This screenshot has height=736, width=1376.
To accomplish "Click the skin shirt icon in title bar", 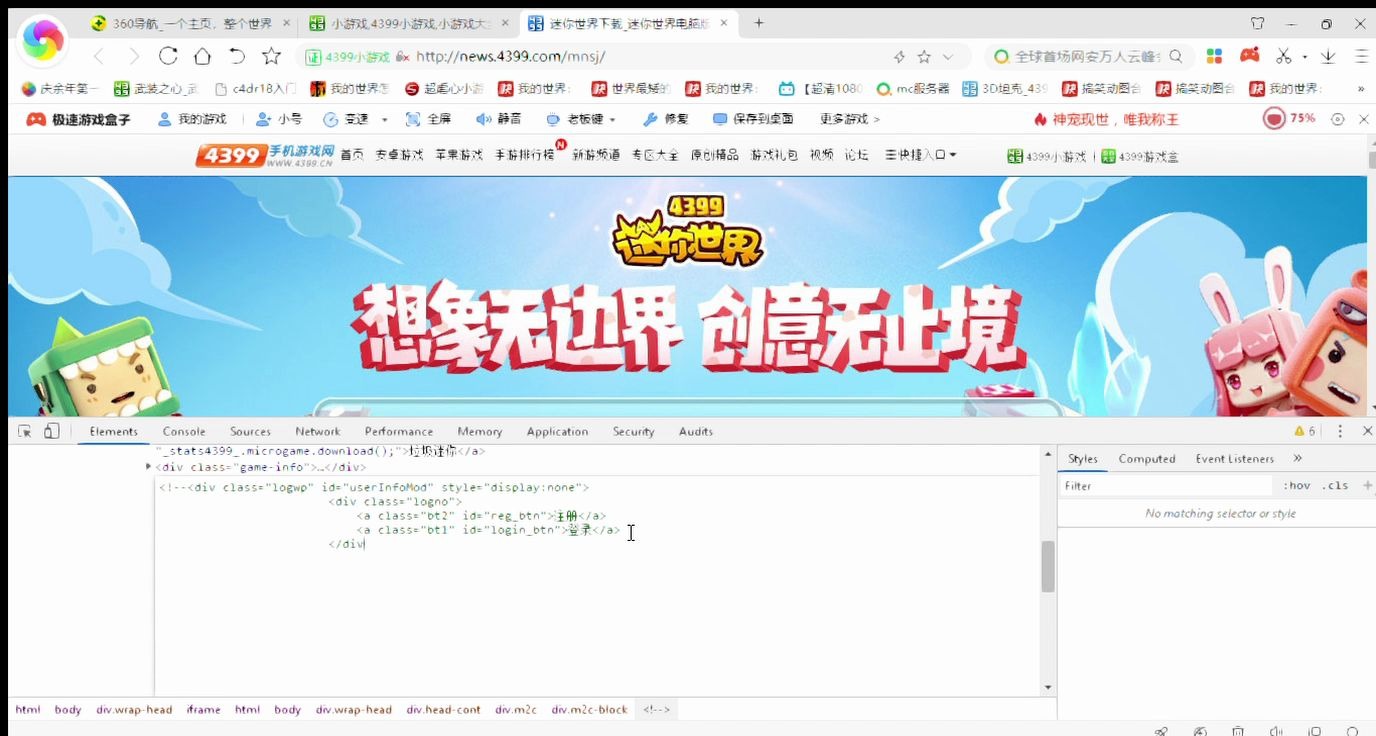I will click(x=1258, y=23).
